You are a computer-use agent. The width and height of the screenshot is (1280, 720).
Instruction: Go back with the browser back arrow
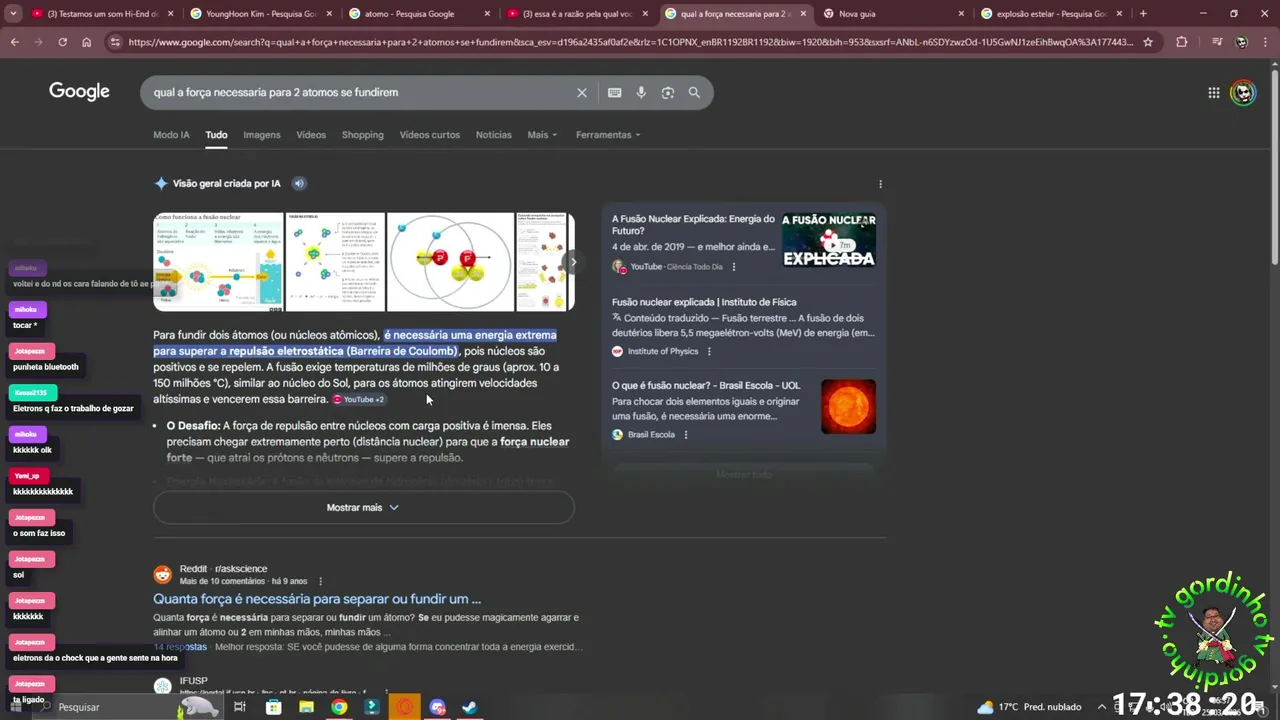[14, 42]
